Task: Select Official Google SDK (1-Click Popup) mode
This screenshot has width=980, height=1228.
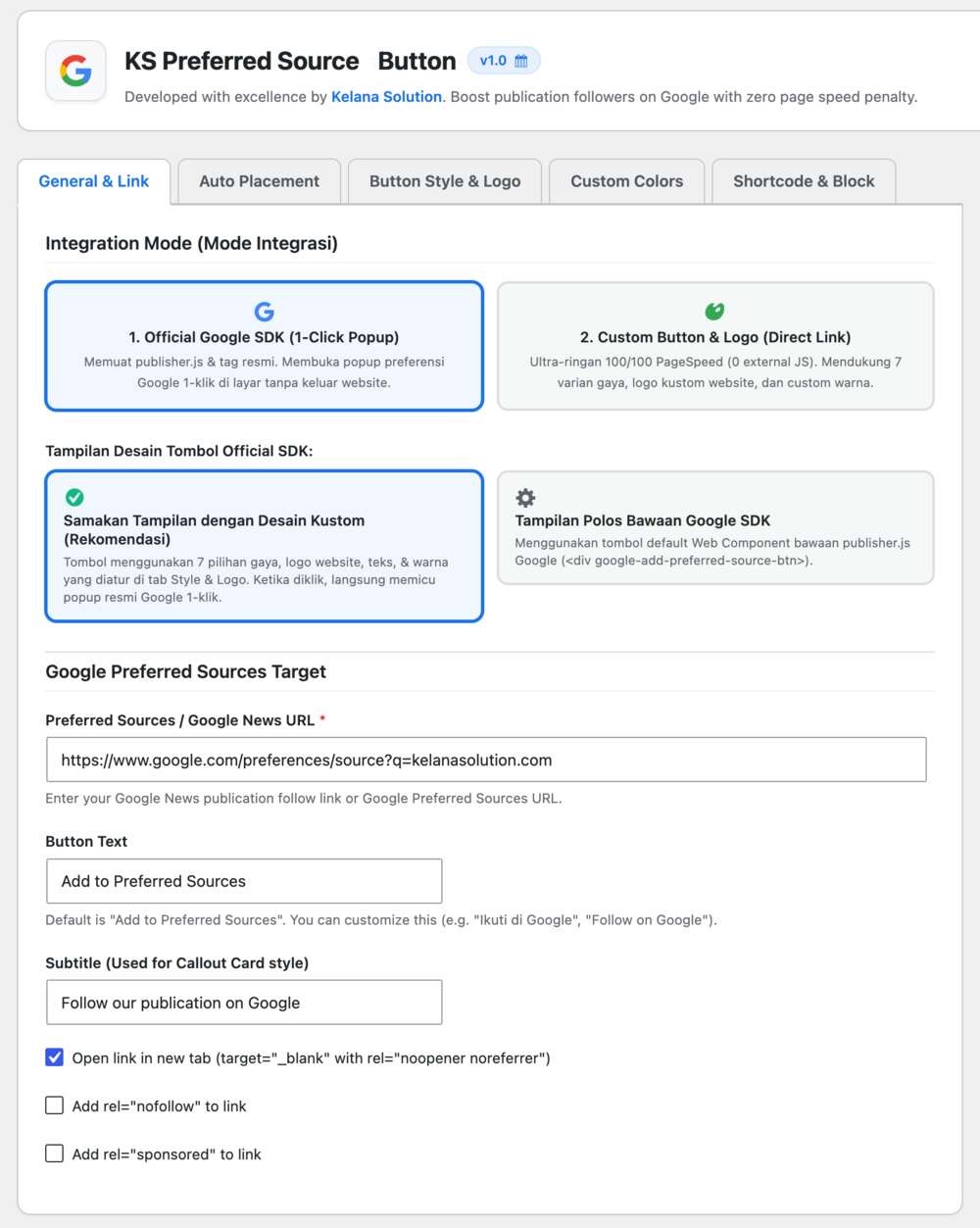Action: (265, 346)
